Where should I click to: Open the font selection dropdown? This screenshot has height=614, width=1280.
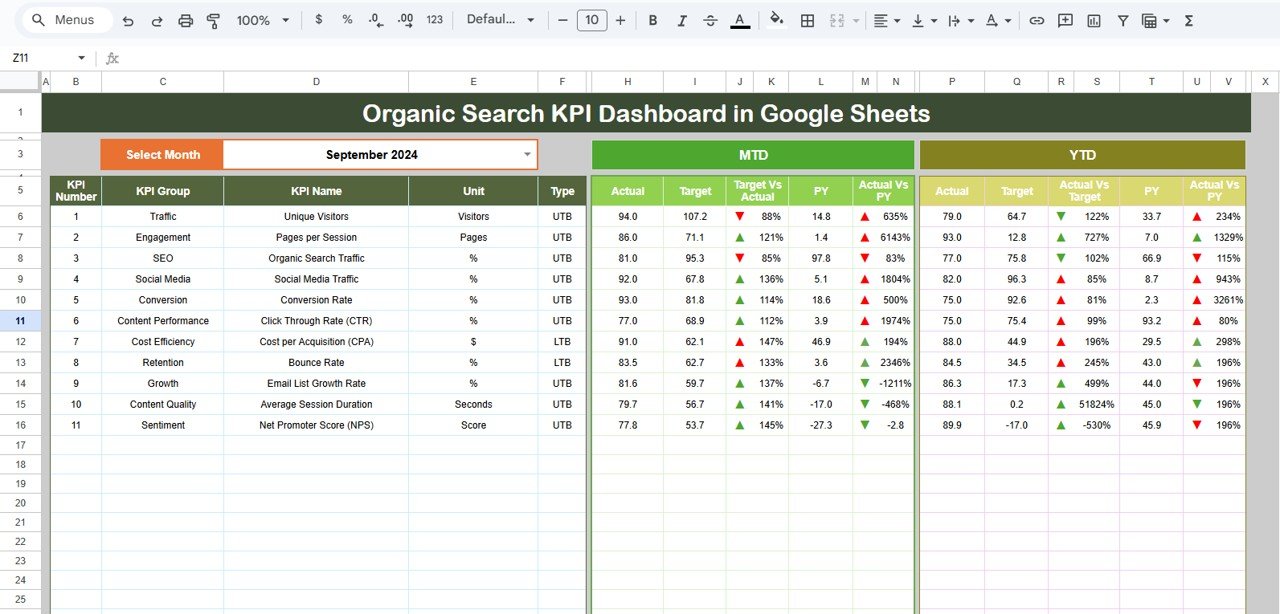500,19
